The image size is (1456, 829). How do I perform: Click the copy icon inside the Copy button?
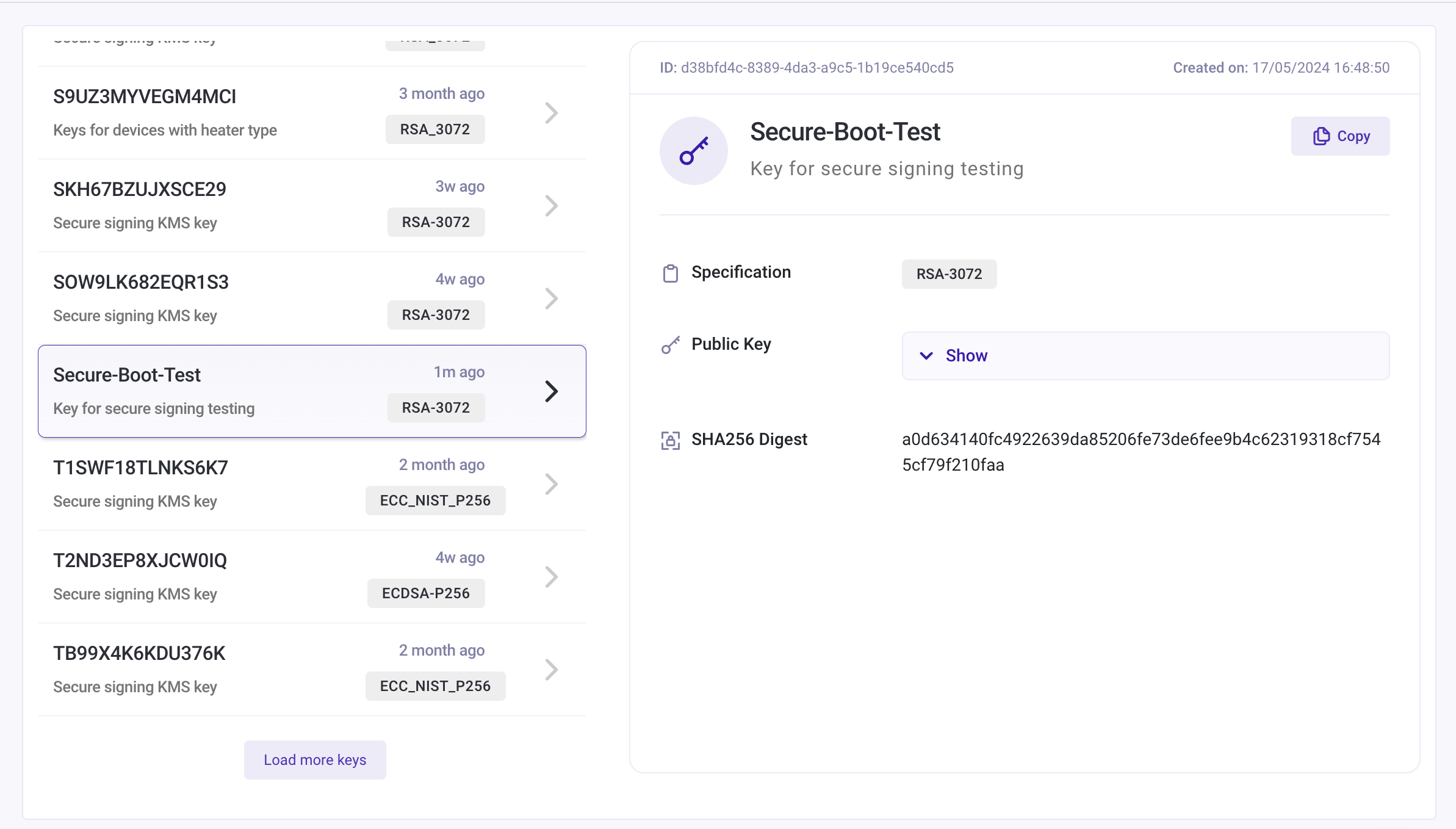(1321, 136)
